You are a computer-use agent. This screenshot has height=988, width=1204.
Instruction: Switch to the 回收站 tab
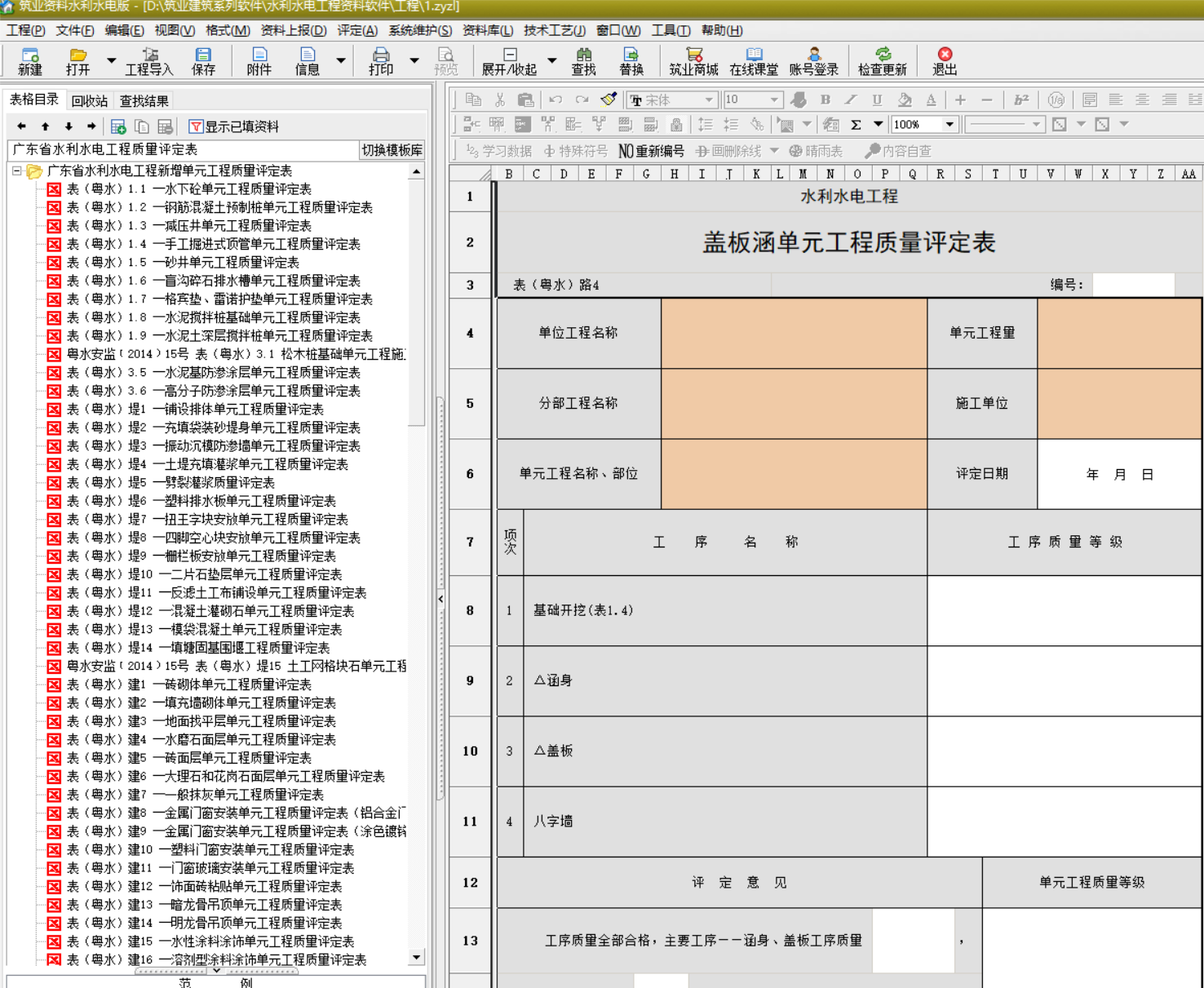click(x=89, y=101)
